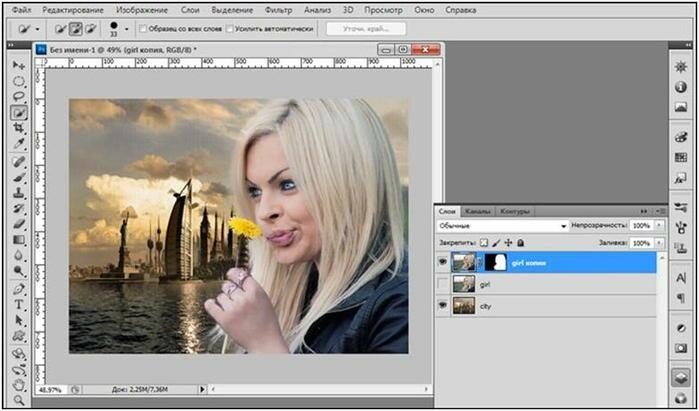Open the Layers panel options menu

tap(660, 211)
